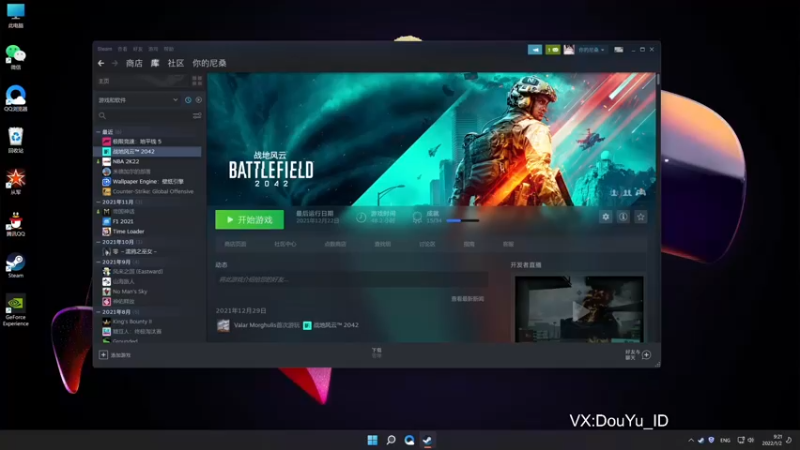800x450 pixels.
Task: Select F1 2021 in library list
Action: click(x=123, y=221)
